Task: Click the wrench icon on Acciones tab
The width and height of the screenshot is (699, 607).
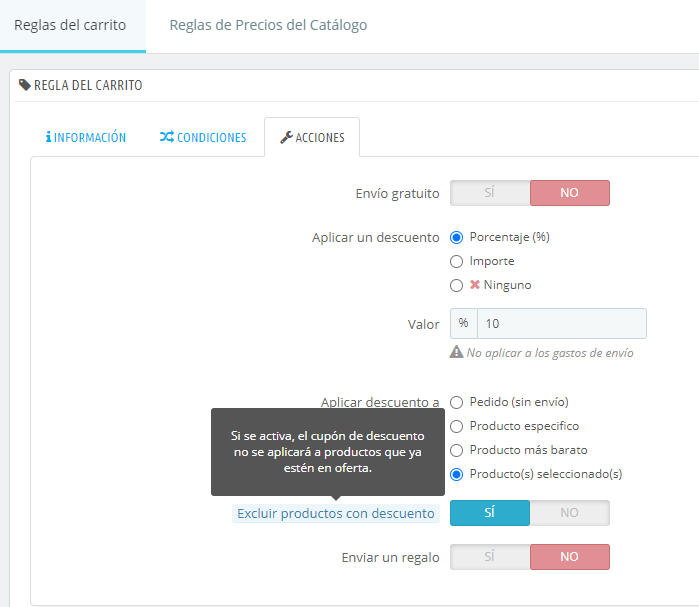Action: [286, 138]
